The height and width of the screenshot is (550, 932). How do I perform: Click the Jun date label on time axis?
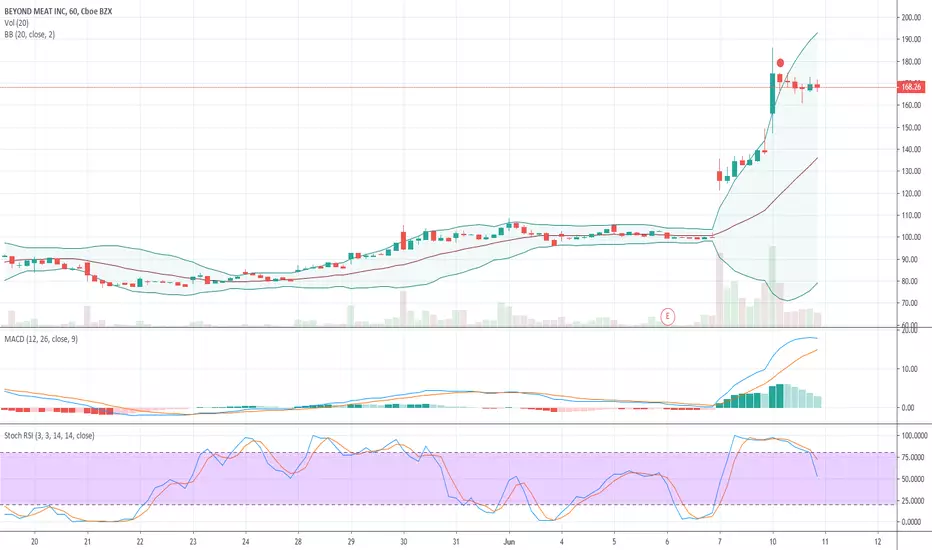[x=509, y=542]
